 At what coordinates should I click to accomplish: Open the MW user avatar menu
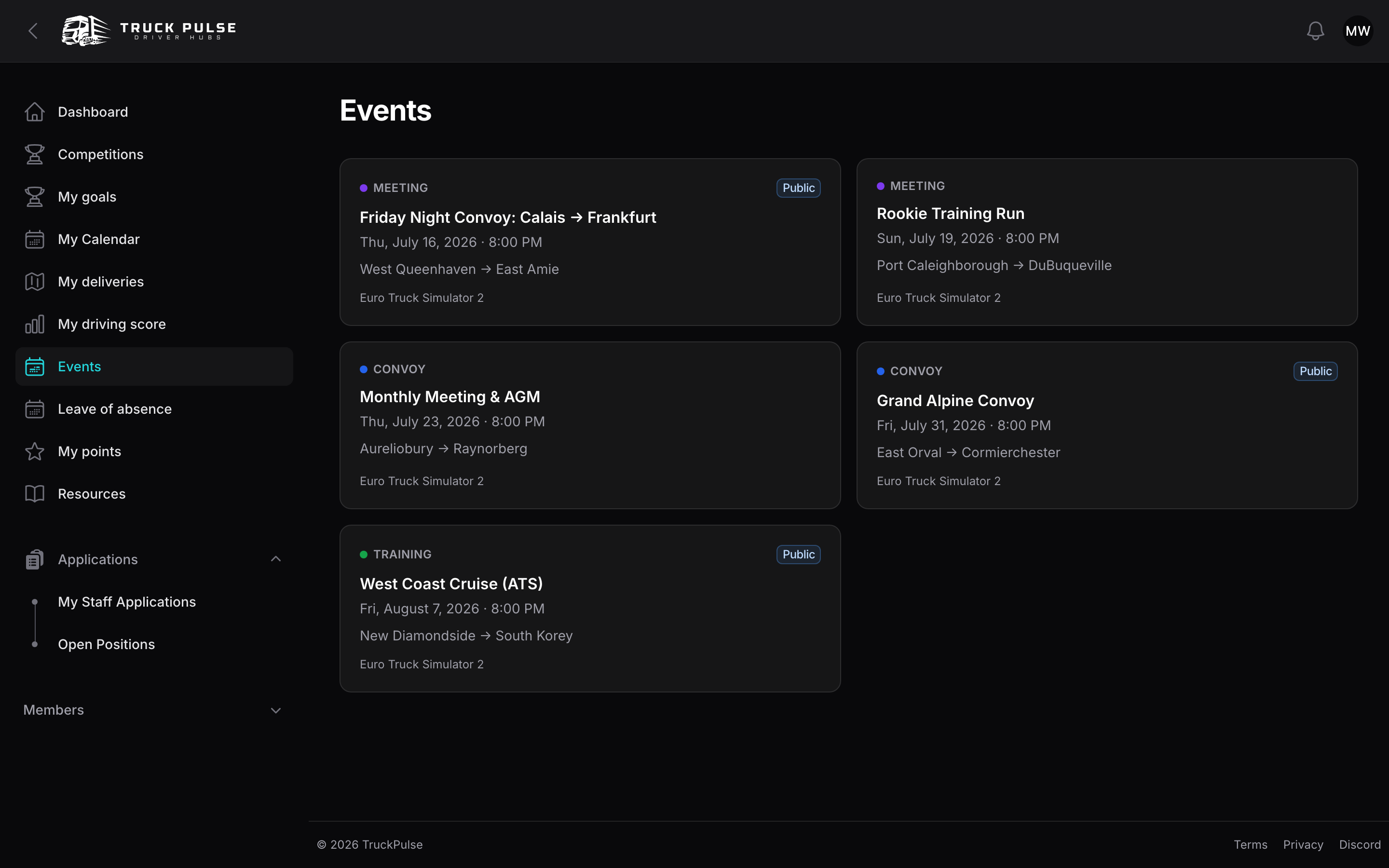click(1358, 31)
